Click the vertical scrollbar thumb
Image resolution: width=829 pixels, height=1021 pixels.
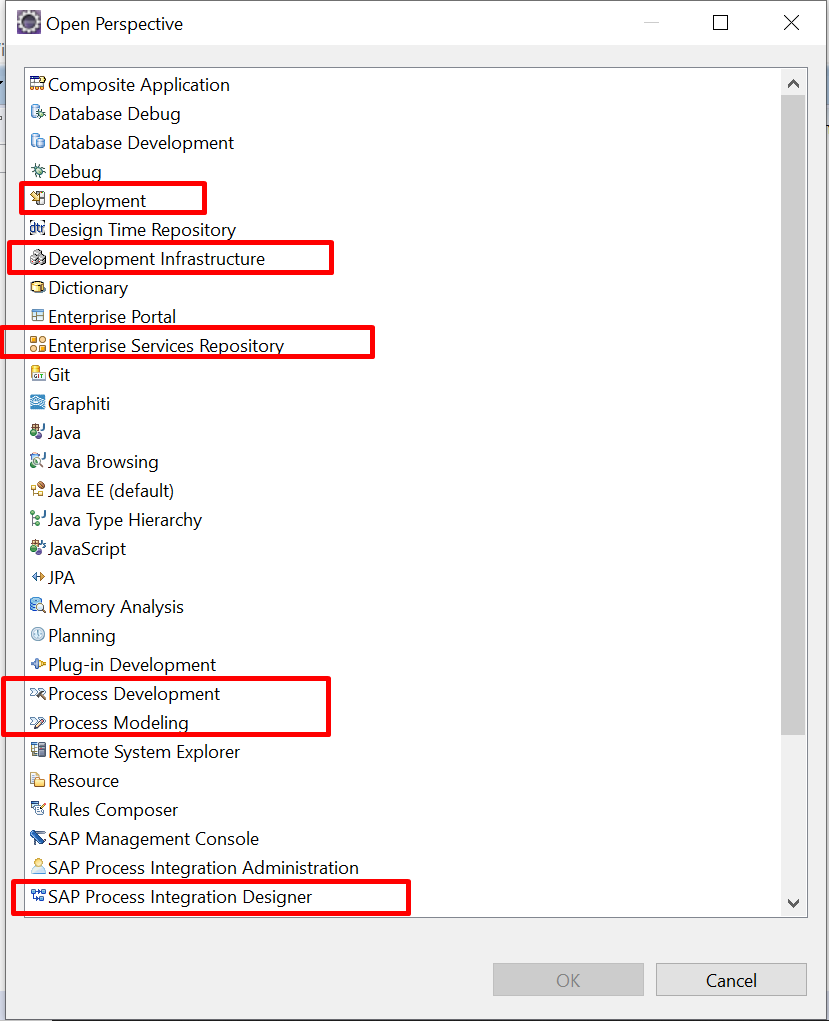(x=793, y=415)
